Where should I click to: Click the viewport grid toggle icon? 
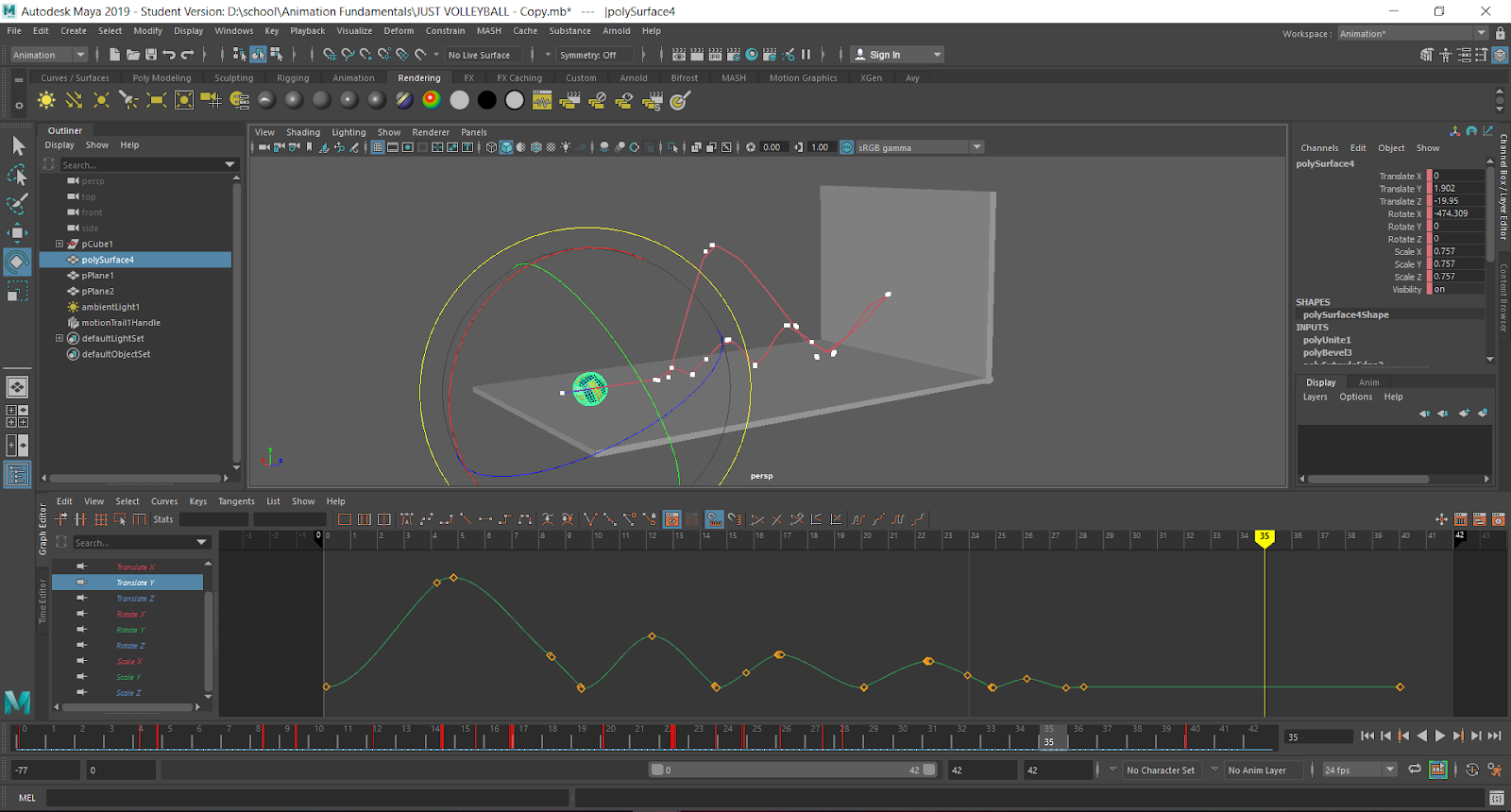pos(378,147)
